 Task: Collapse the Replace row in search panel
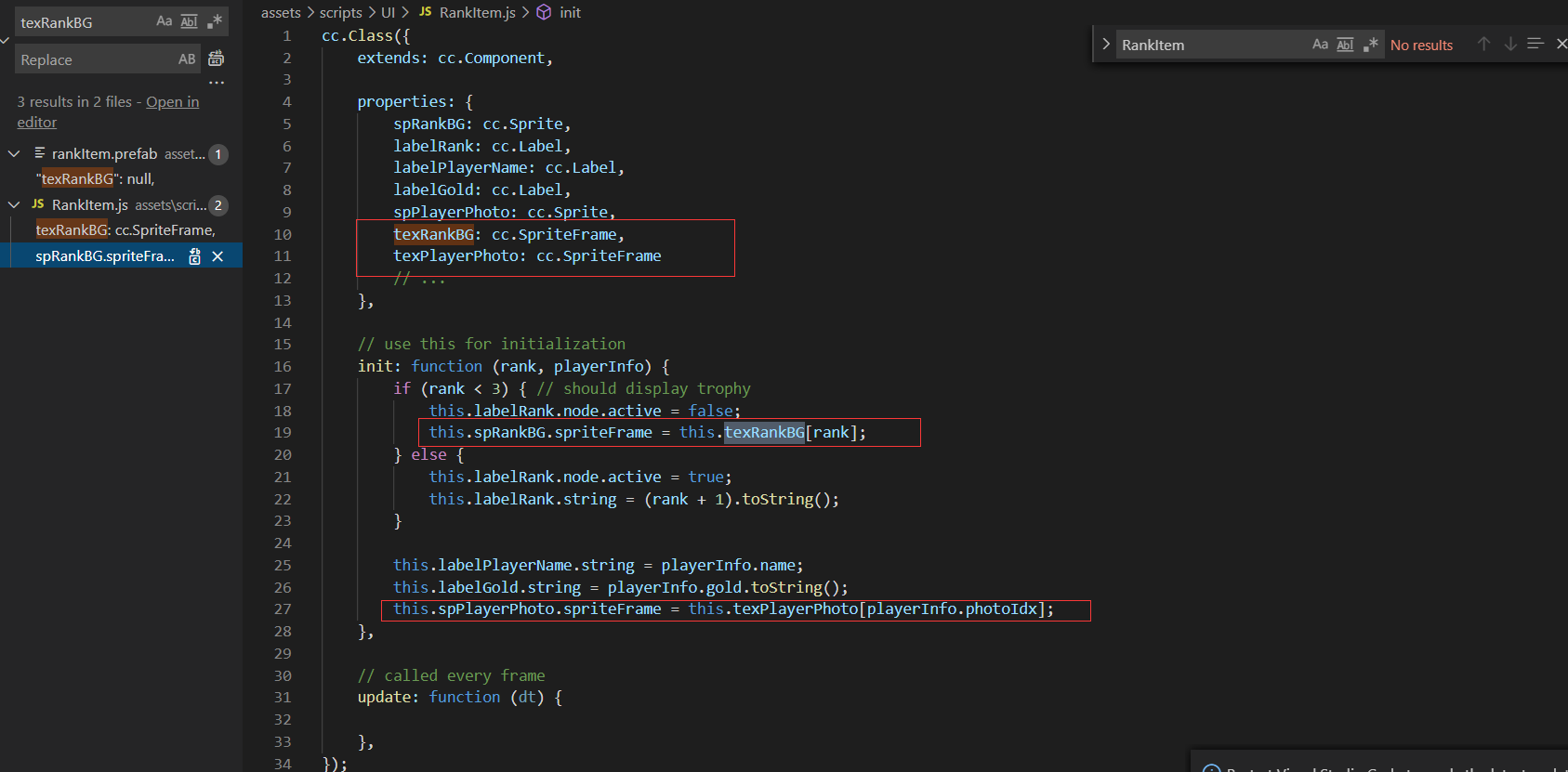point(5,41)
